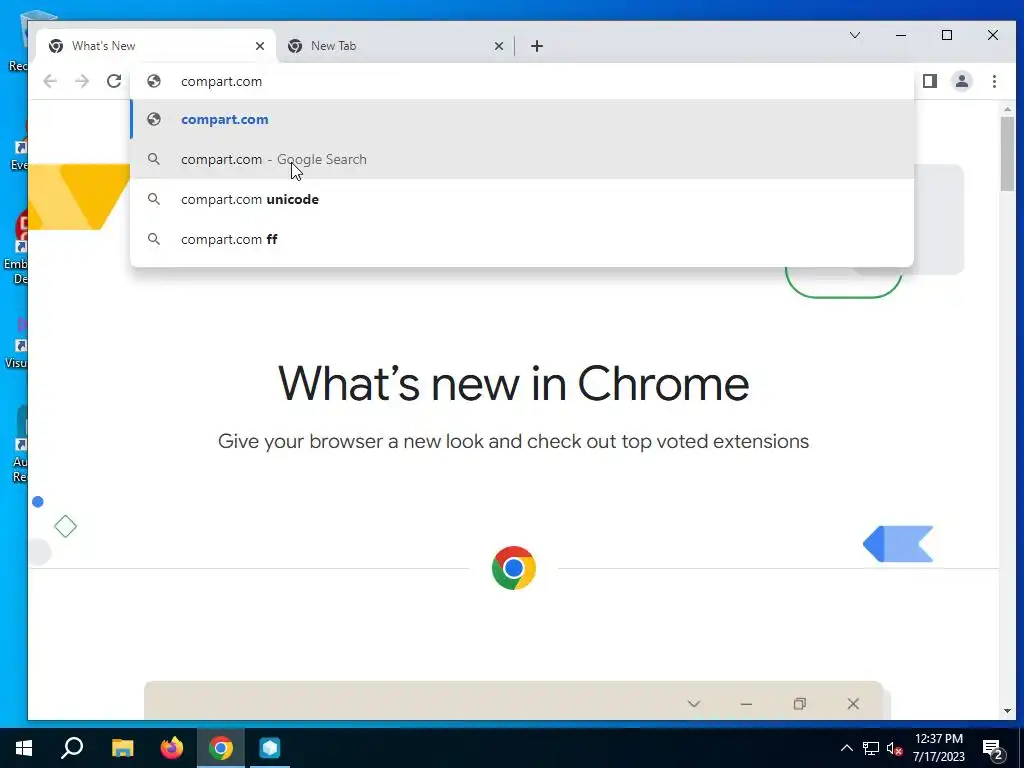Open Windows taskbar search

coord(72,748)
